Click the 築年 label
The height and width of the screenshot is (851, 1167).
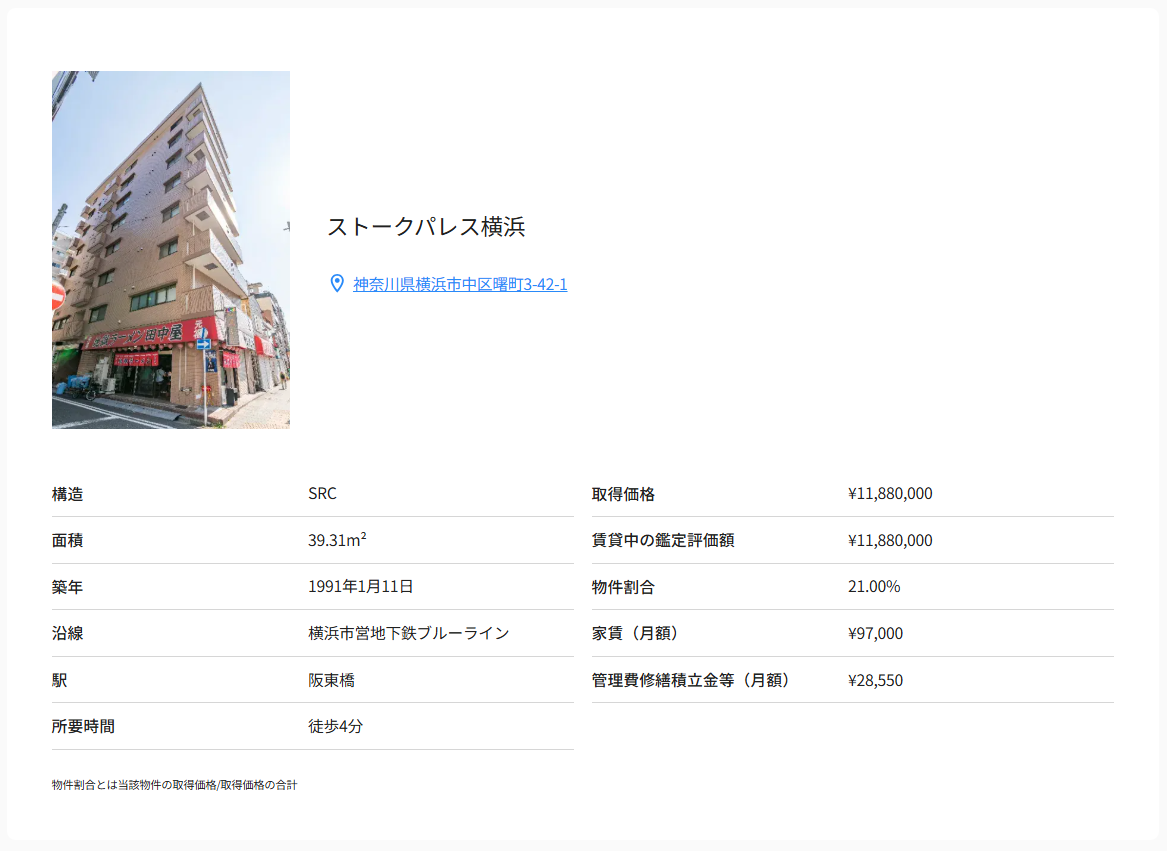click(x=67, y=587)
